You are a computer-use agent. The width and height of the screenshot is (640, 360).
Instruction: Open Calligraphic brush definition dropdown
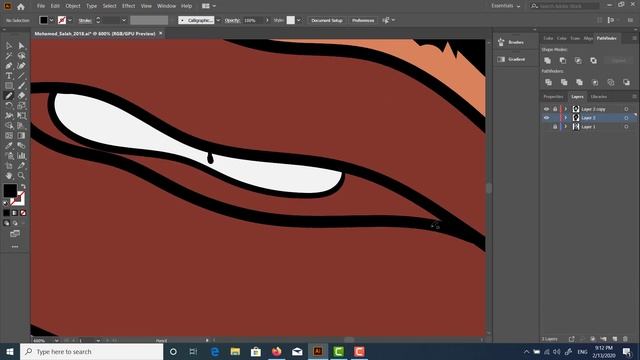pyautogui.click(x=218, y=20)
